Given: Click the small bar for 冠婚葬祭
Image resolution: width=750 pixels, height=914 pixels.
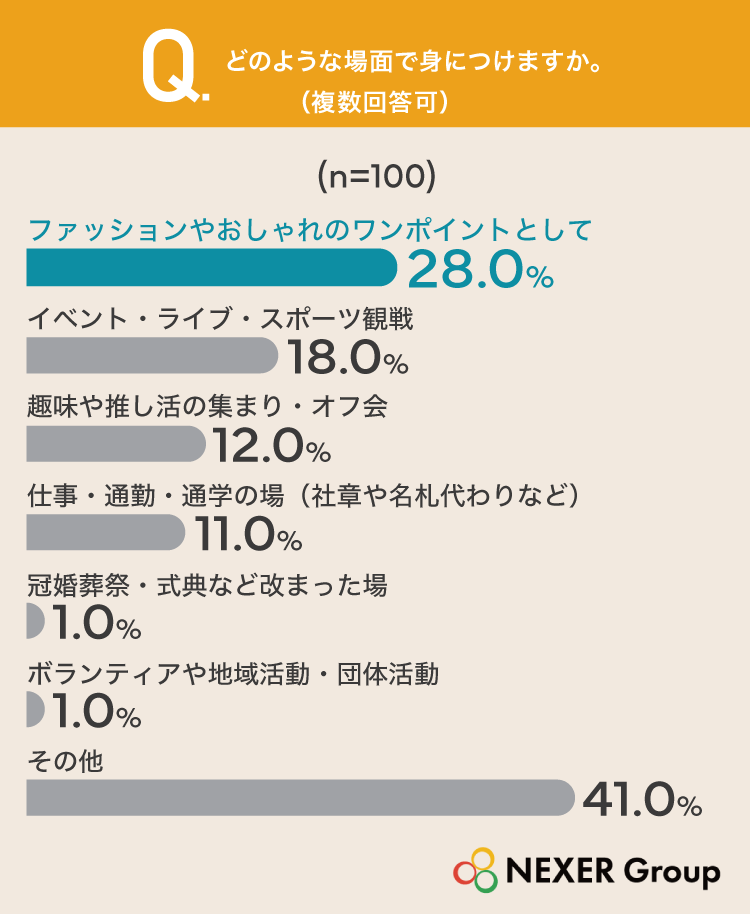Looking at the screenshot, I should click(36, 621).
